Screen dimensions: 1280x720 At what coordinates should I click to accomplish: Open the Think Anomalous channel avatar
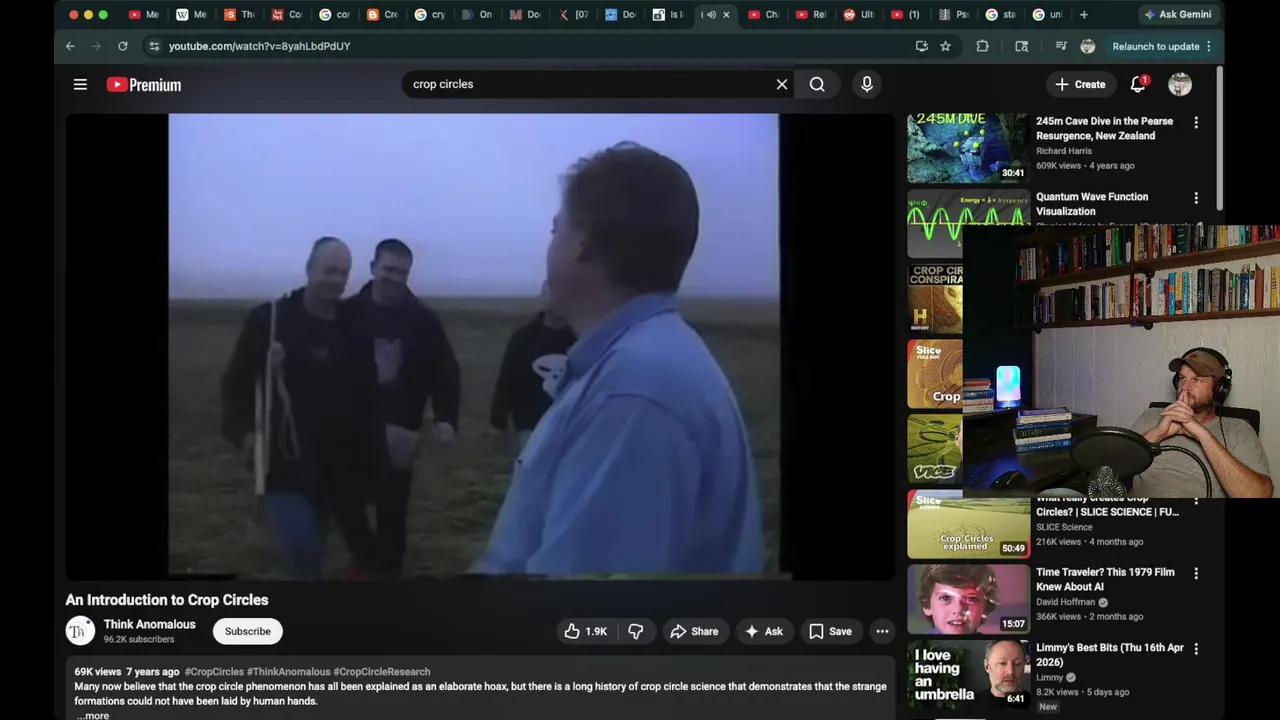(80, 631)
